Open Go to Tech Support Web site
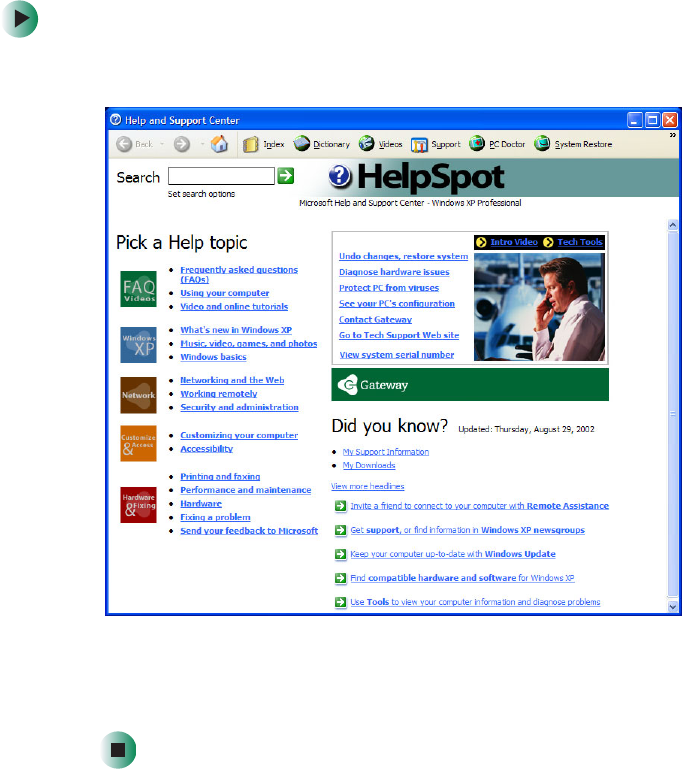682x769 pixels. tap(399, 335)
